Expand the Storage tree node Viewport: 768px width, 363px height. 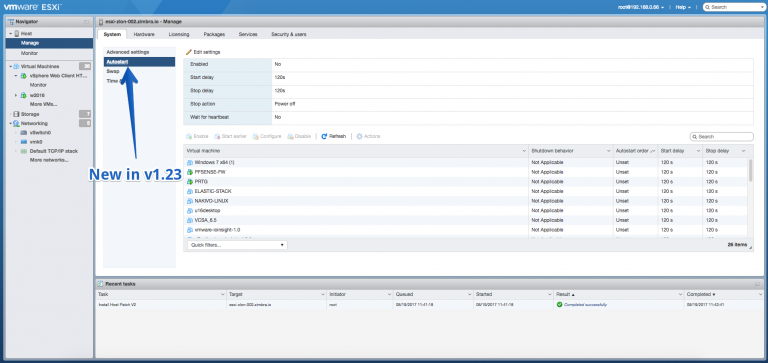click(x=10, y=114)
